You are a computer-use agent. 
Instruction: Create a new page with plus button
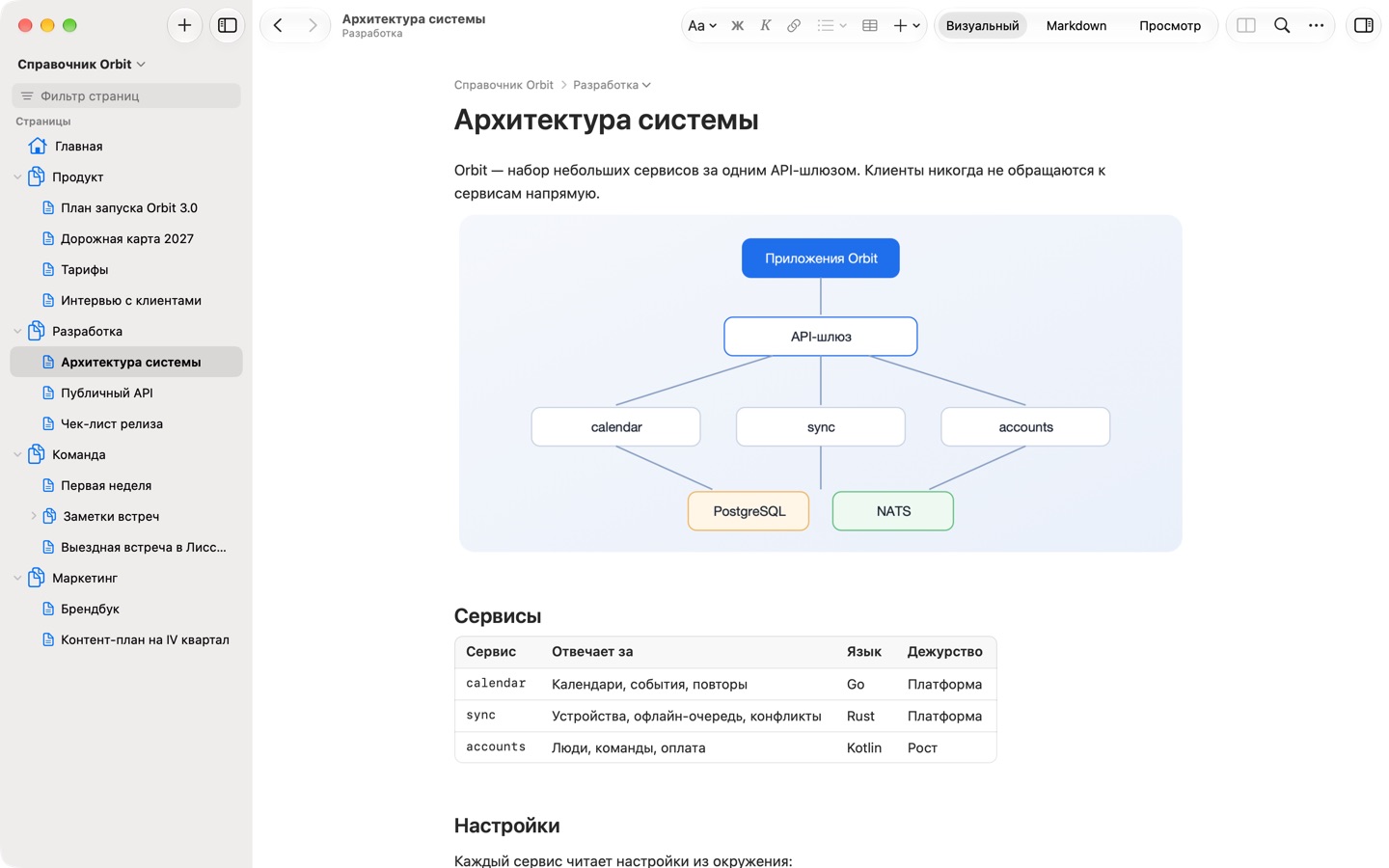(x=184, y=25)
